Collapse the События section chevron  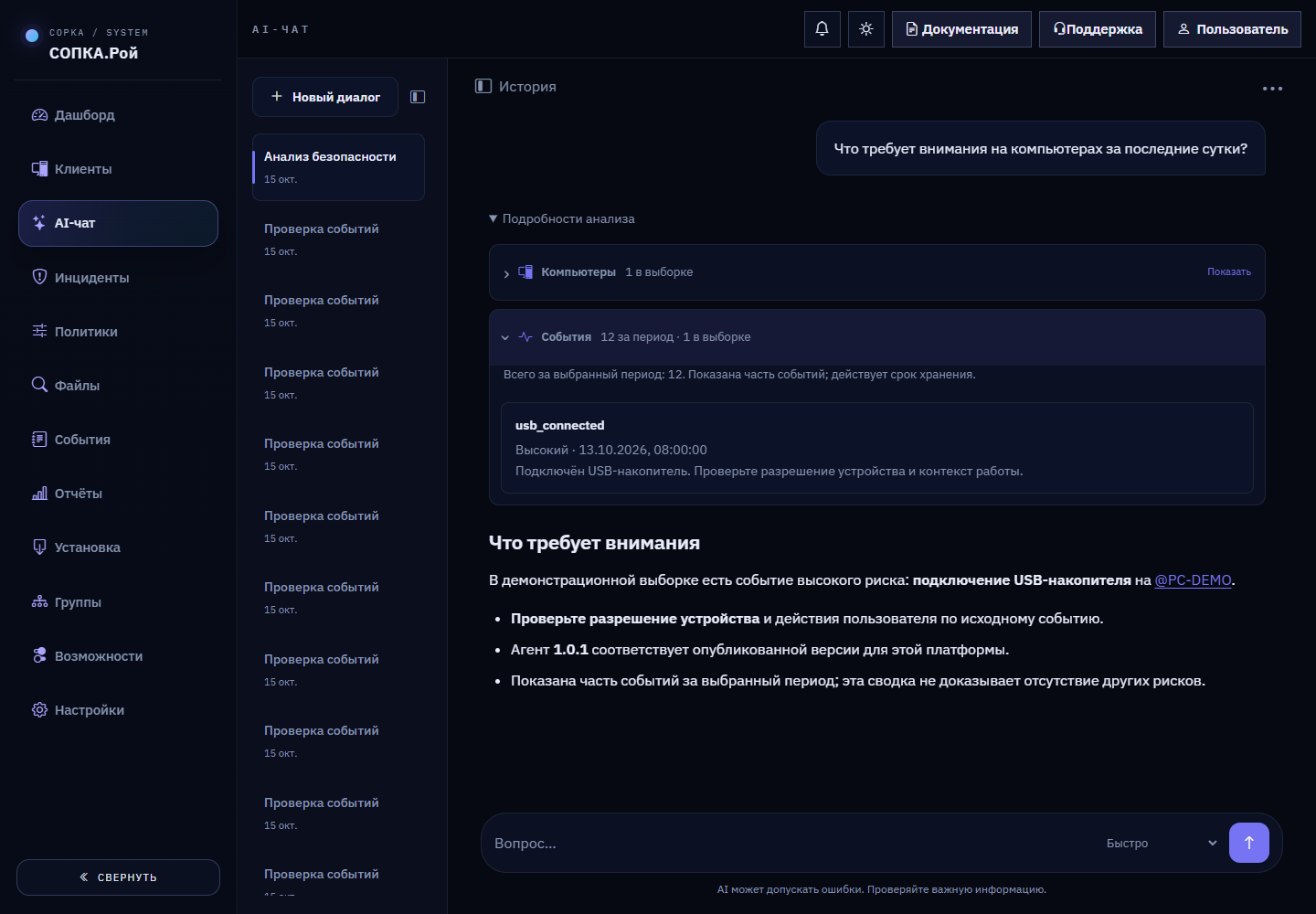[505, 337]
